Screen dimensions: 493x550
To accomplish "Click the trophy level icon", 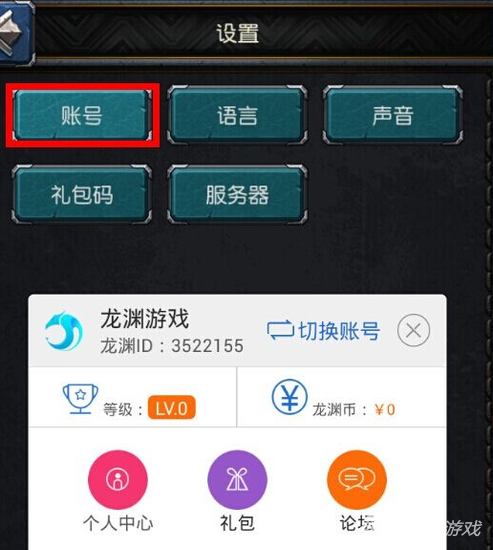I will (x=80, y=399).
